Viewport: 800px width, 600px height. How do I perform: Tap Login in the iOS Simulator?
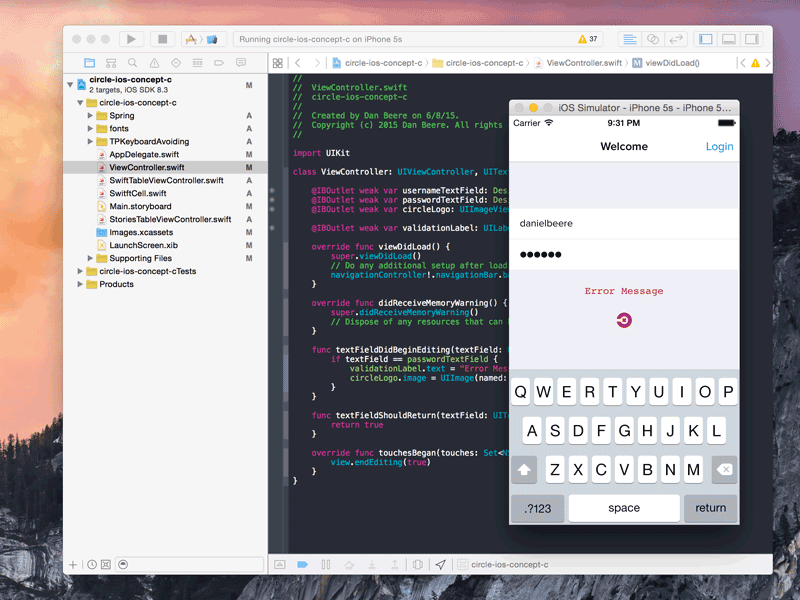[719, 146]
